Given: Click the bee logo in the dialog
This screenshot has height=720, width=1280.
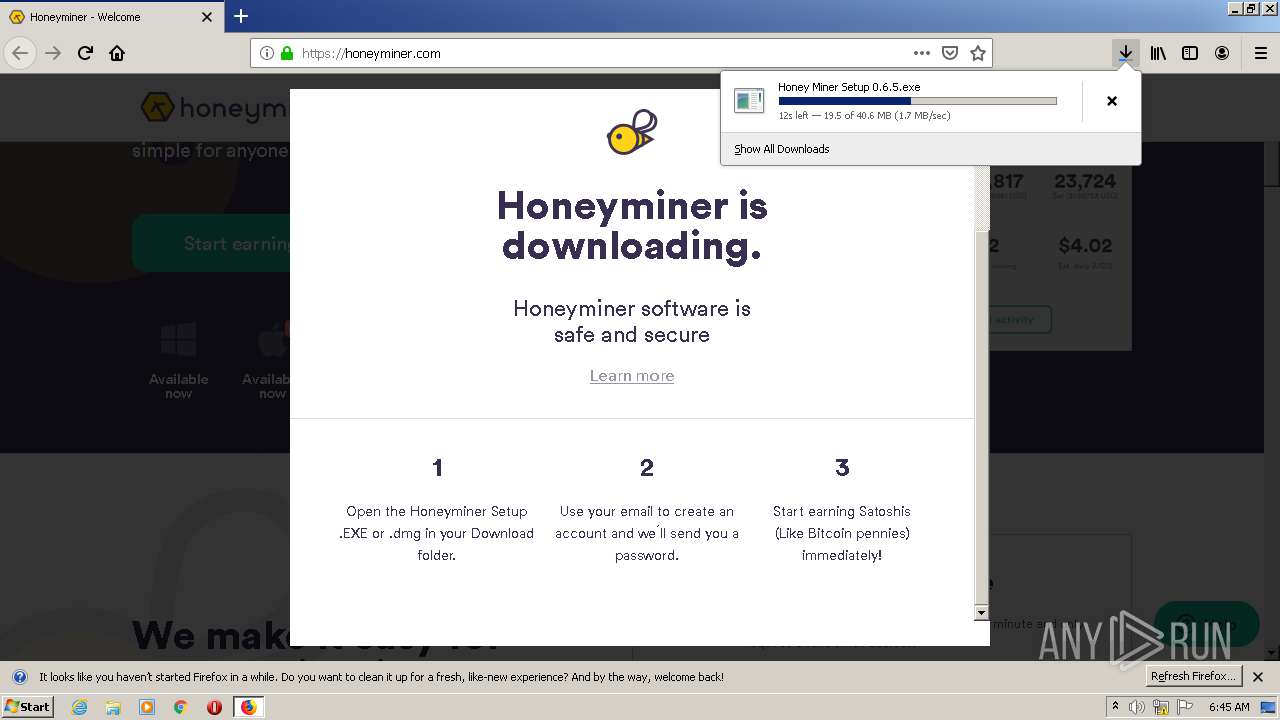Looking at the screenshot, I should tap(632, 132).
